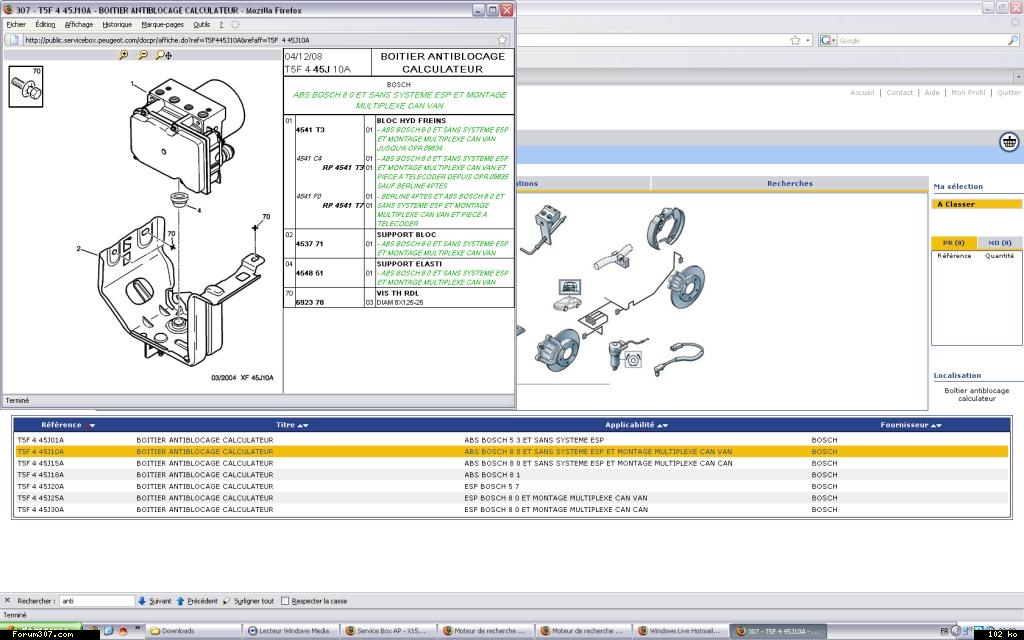
Task: Click the Rechercher find text field
Action: click(x=97, y=601)
